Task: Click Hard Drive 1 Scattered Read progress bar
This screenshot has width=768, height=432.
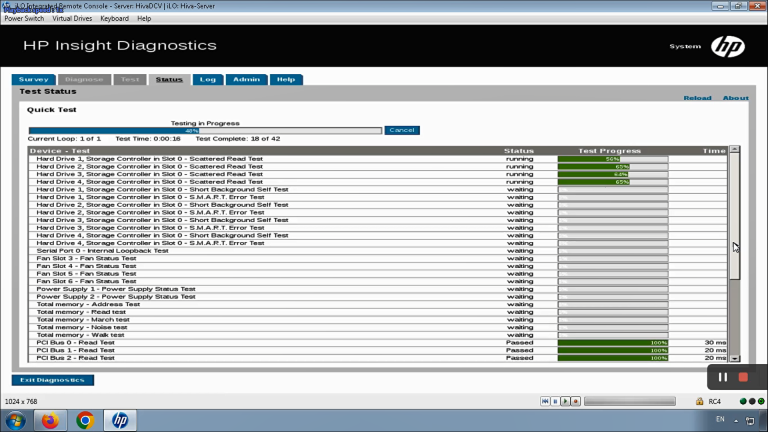Action: pyautogui.click(x=613, y=159)
